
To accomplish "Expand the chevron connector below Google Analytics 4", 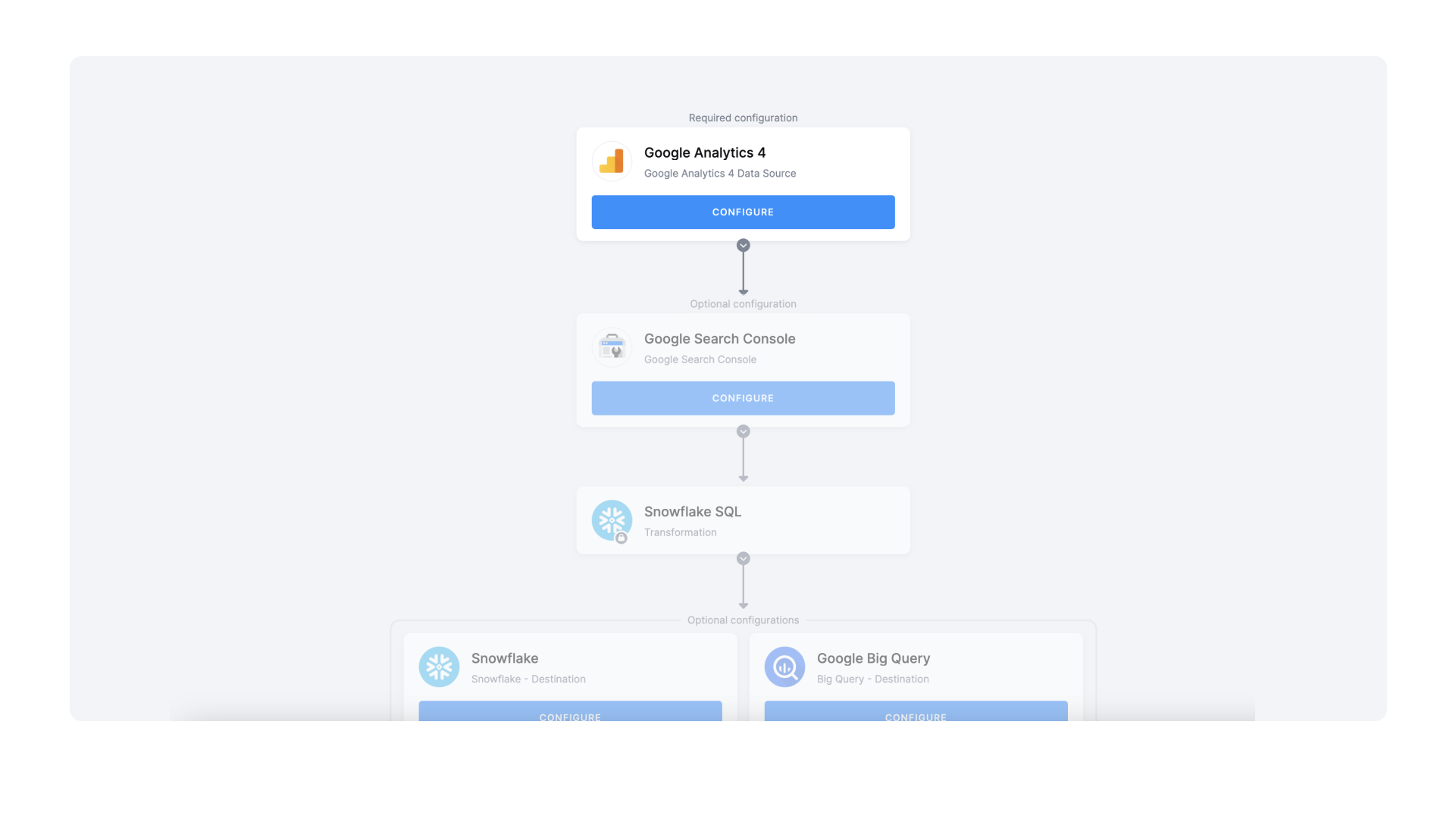I will [743, 245].
